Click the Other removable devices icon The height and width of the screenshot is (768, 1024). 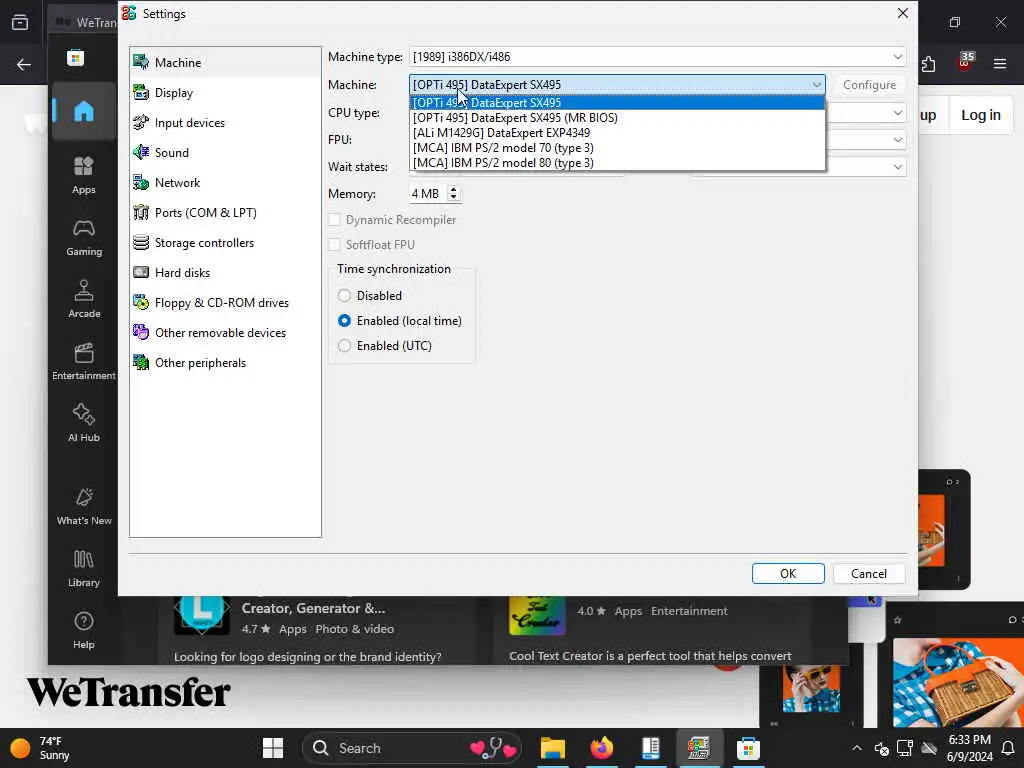coord(140,332)
